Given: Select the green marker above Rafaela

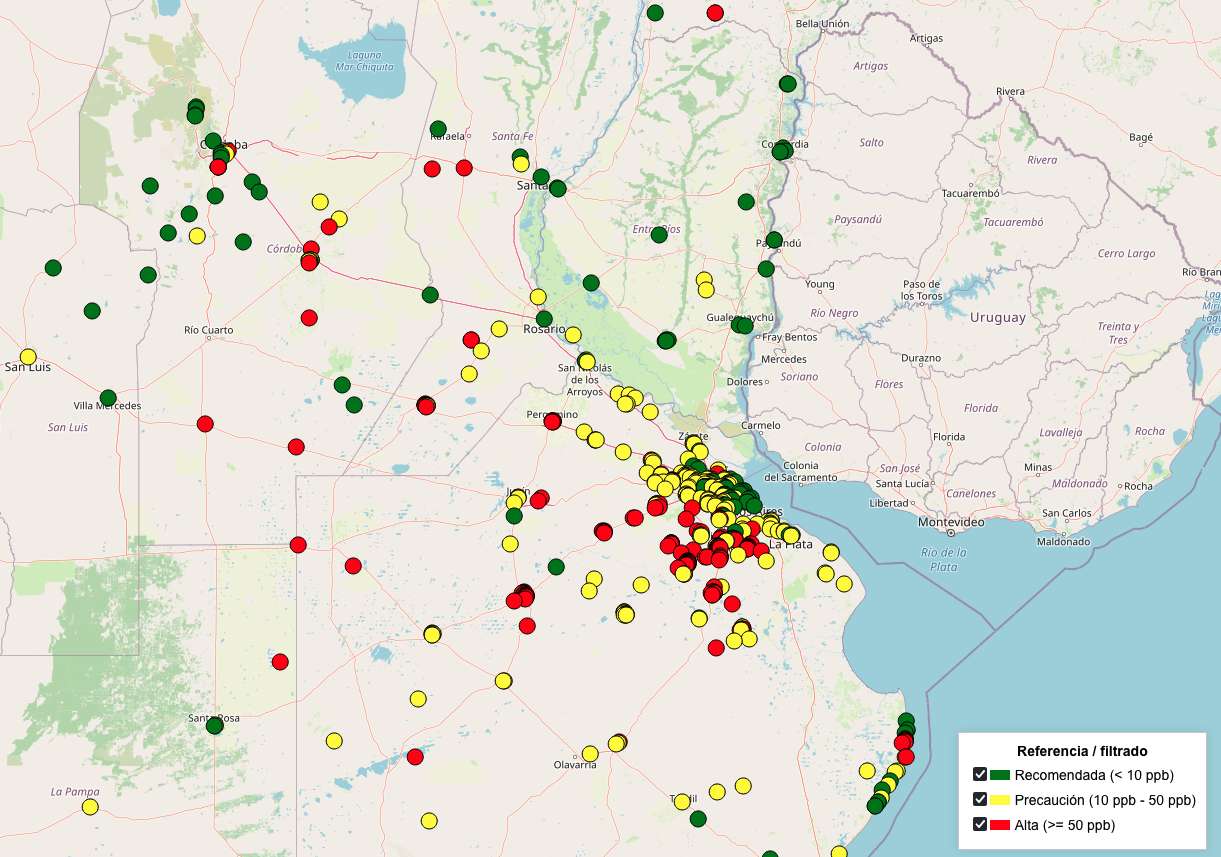Looking at the screenshot, I should 438,129.
